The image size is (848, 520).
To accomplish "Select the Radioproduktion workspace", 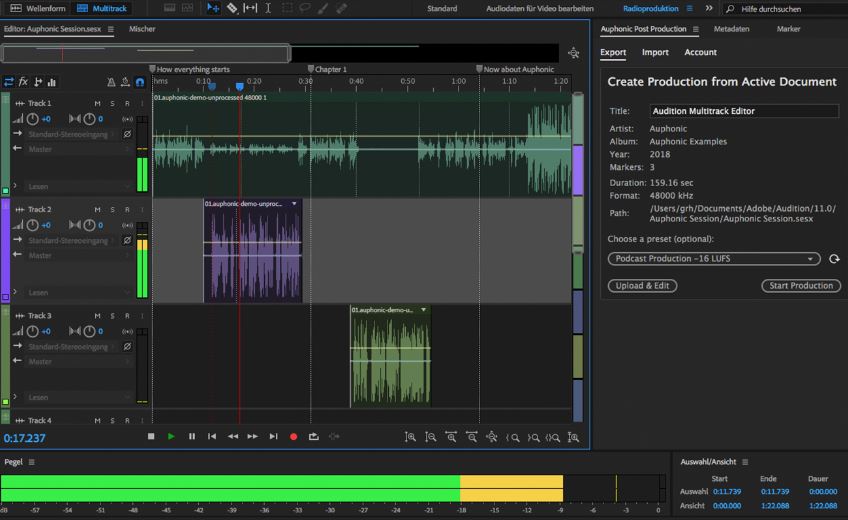I will tap(650, 8).
